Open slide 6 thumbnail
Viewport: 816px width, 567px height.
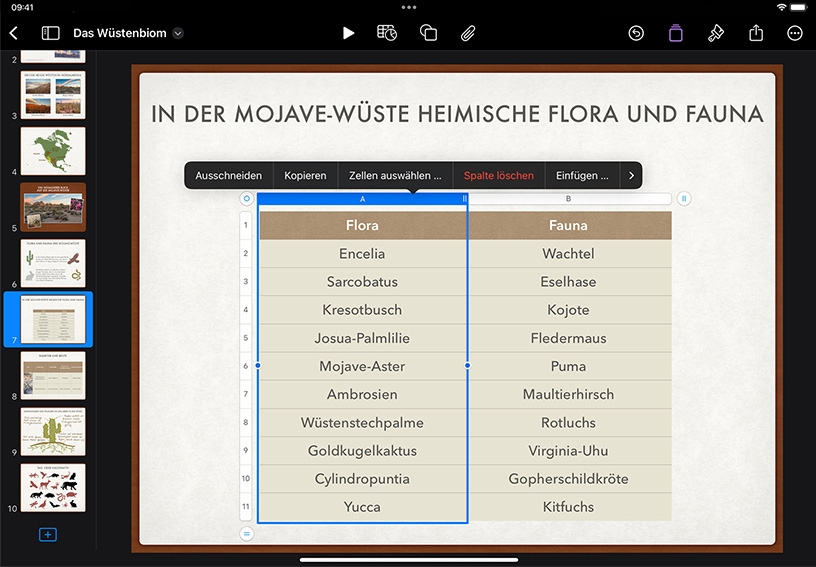pyautogui.click(x=53, y=263)
